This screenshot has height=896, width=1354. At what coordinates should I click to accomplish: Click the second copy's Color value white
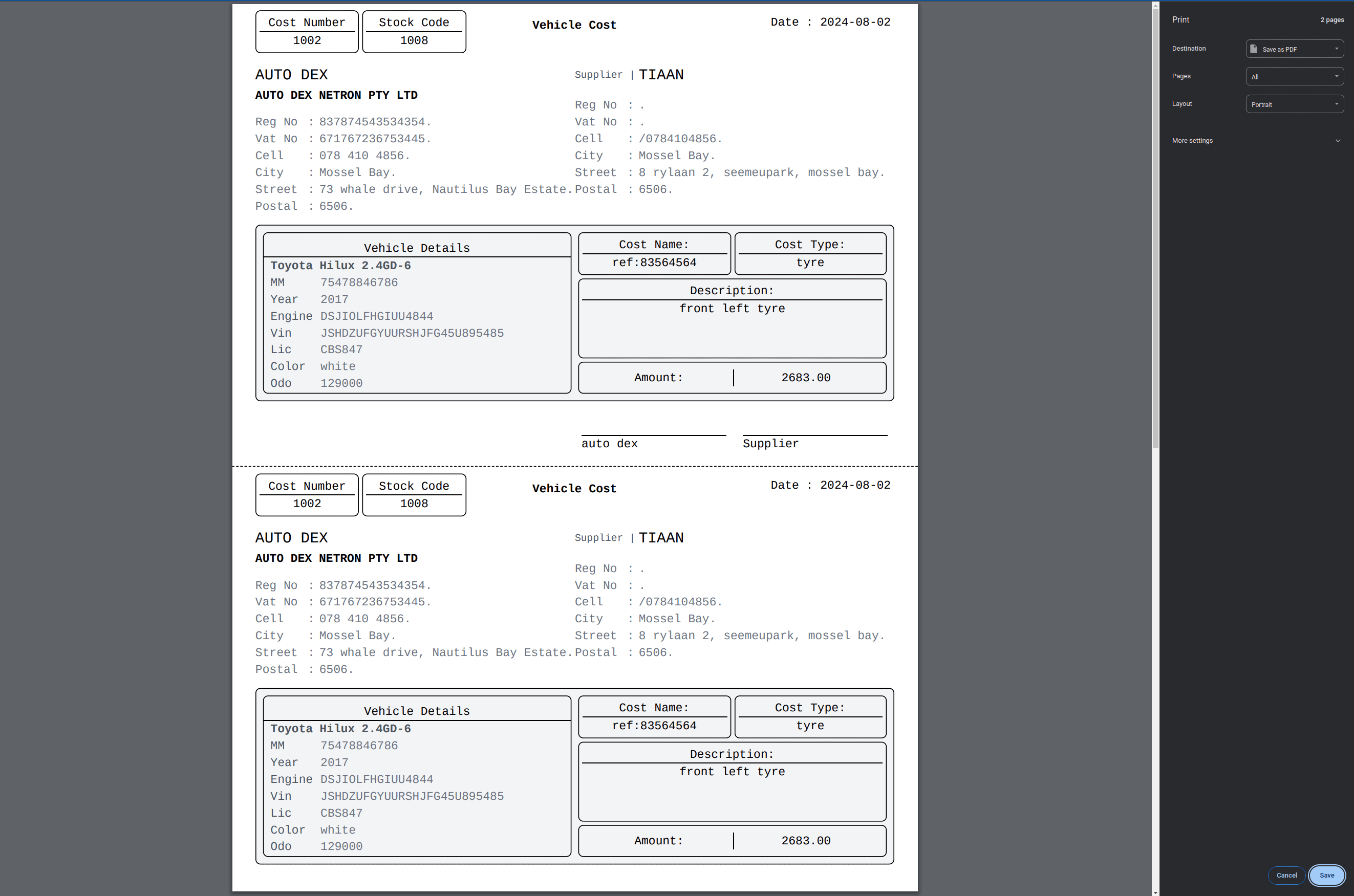[x=338, y=831]
